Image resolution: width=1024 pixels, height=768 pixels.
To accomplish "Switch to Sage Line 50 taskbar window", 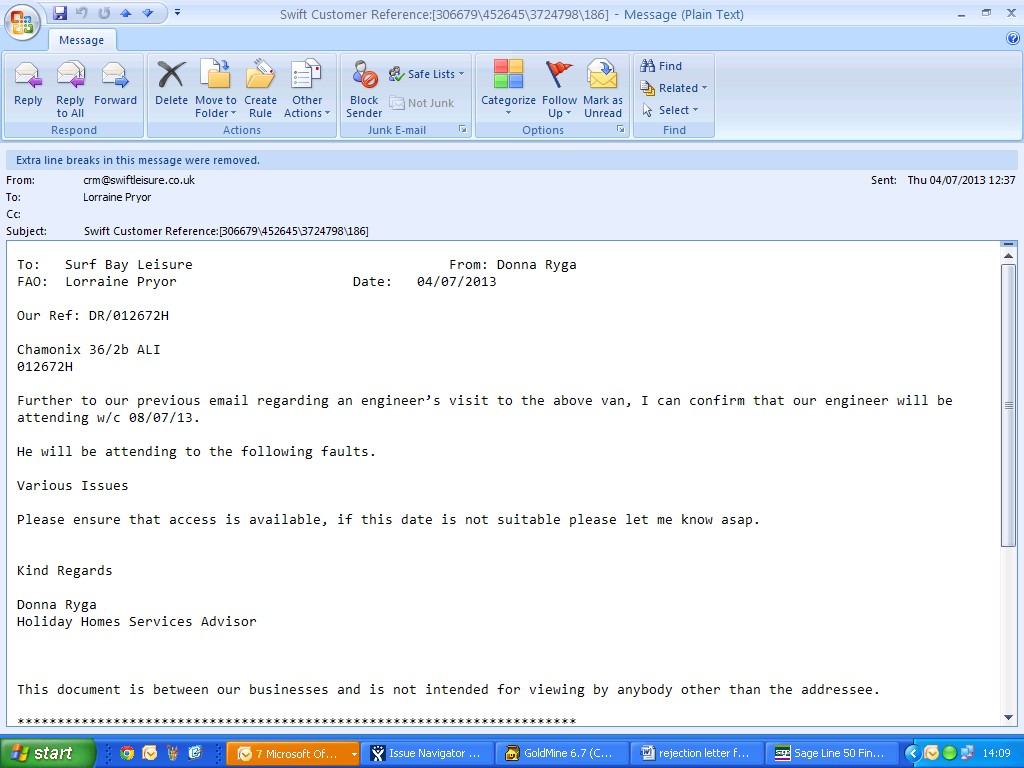I will (x=831, y=754).
